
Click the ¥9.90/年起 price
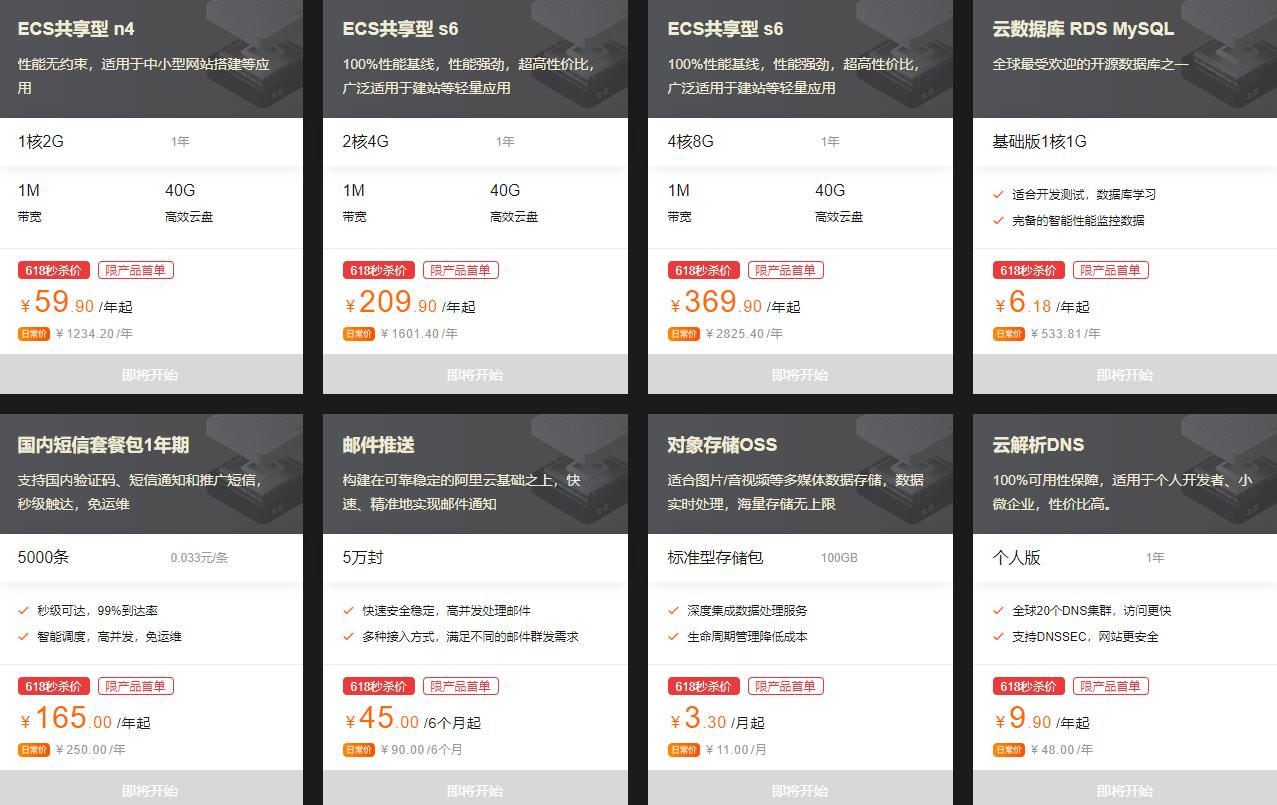(1042, 718)
